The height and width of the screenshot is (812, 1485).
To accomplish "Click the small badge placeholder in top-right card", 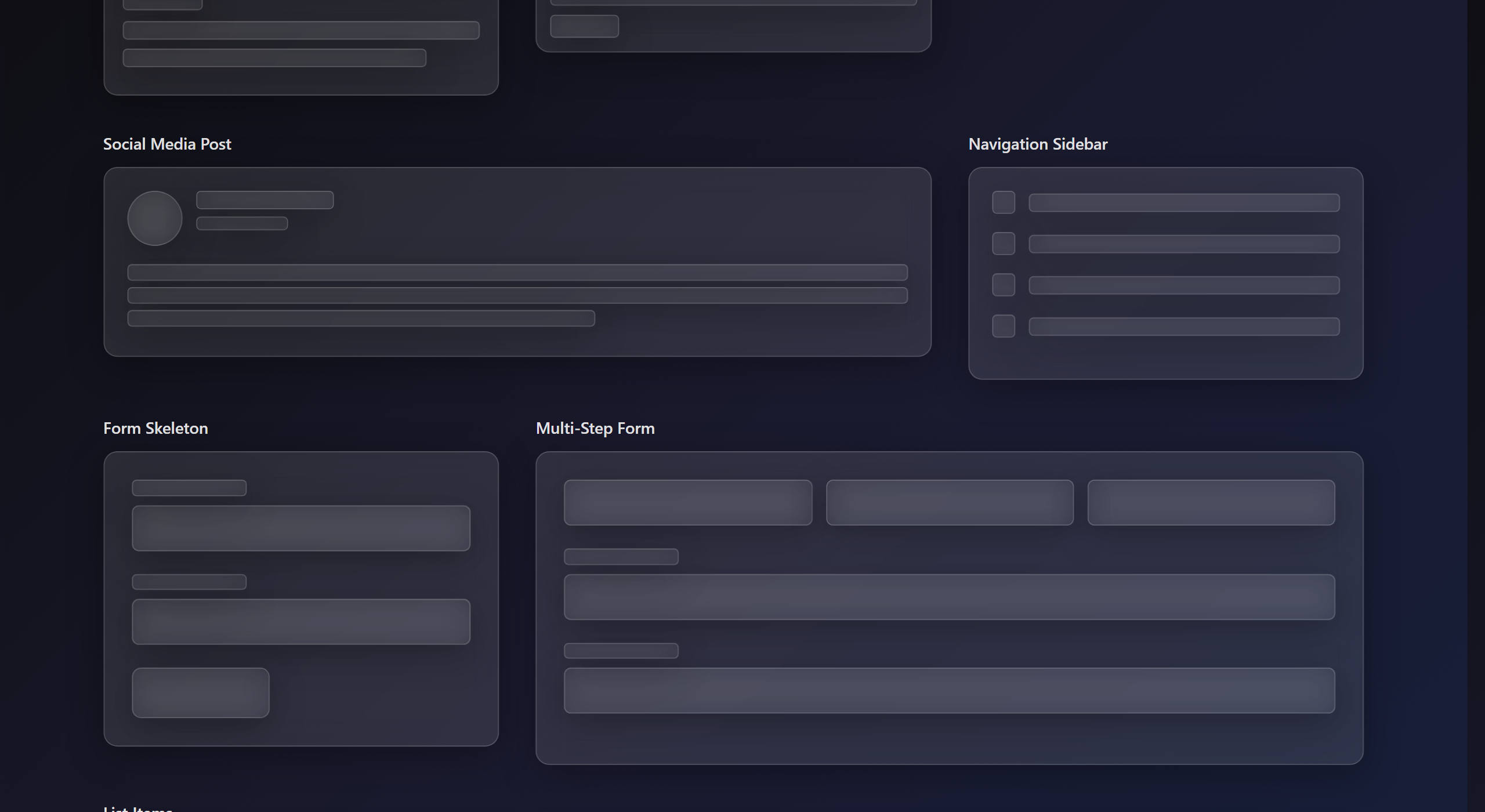I will 585,26.
